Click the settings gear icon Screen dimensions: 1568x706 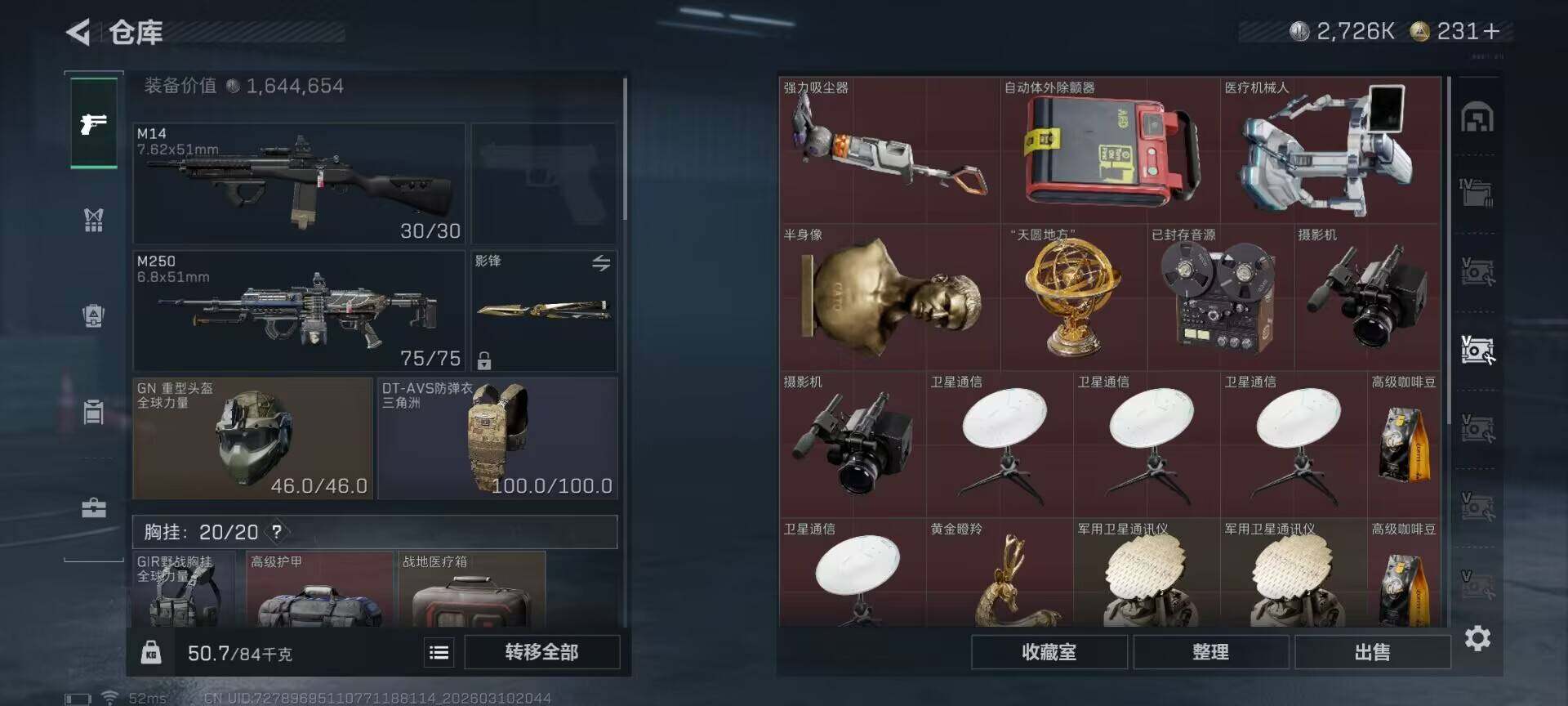click(1477, 638)
